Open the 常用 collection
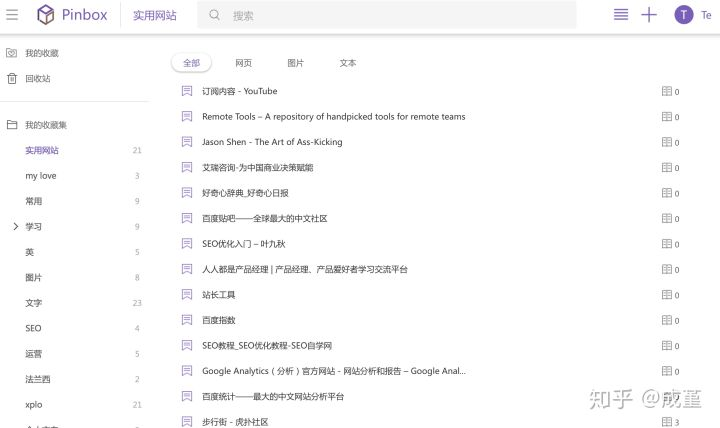This screenshot has width=720, height=428. coord(34,201)
